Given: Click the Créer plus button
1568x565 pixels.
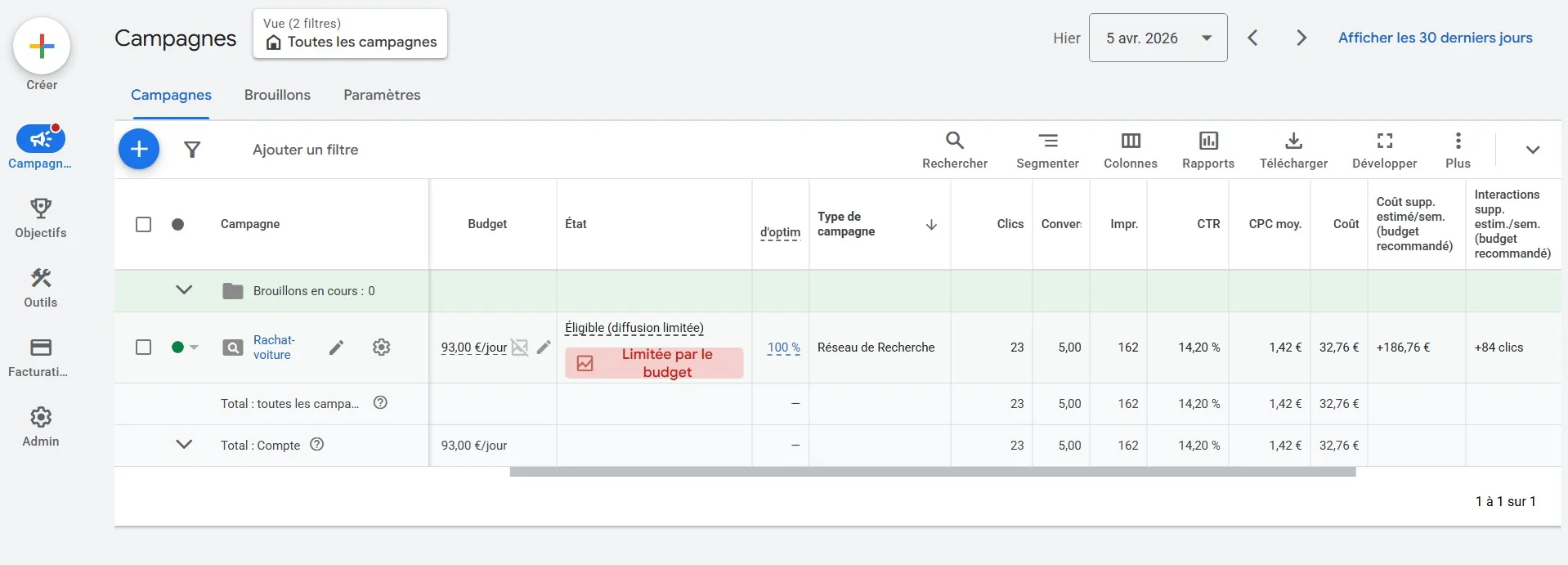Looking at the screenshot, I should (x=42, y=47).
